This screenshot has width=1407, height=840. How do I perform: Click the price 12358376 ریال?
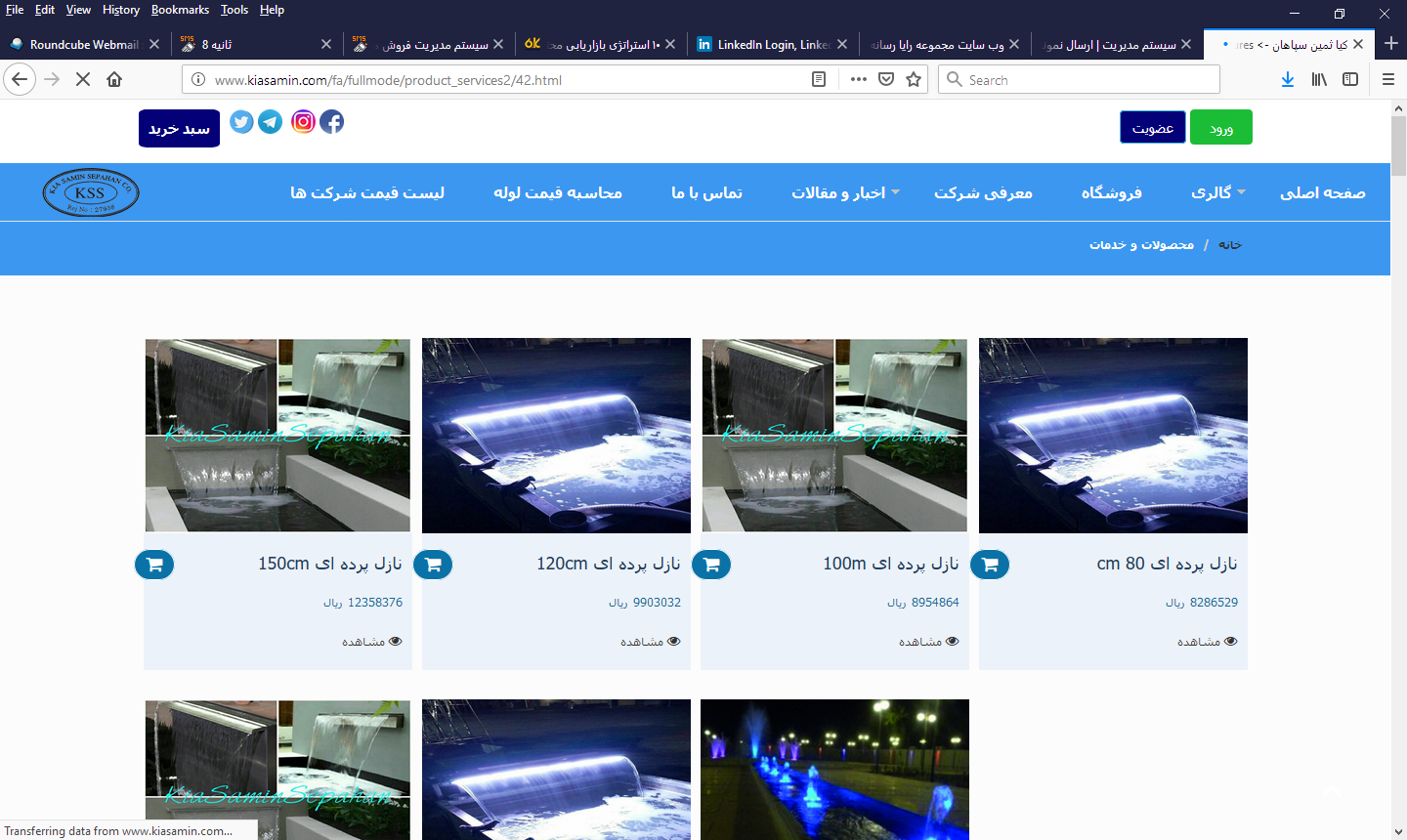(x=363, y=603)
